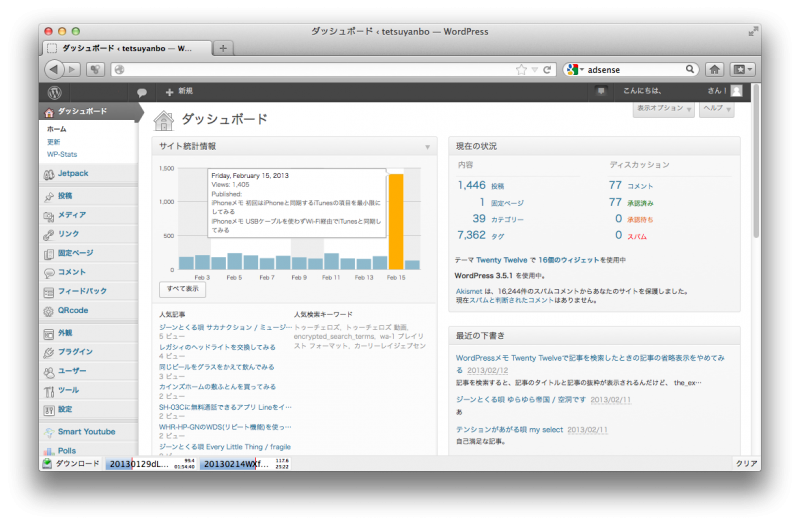Open the comments bubble in admin bar
The width and height of the screenshot is (800, 525).
tap(142, 92)
